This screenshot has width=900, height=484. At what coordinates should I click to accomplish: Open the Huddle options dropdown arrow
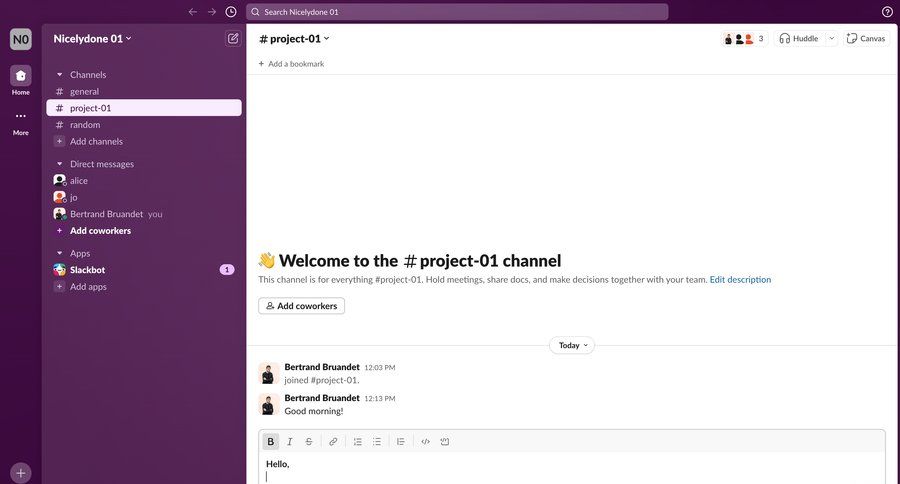[831, 38]
